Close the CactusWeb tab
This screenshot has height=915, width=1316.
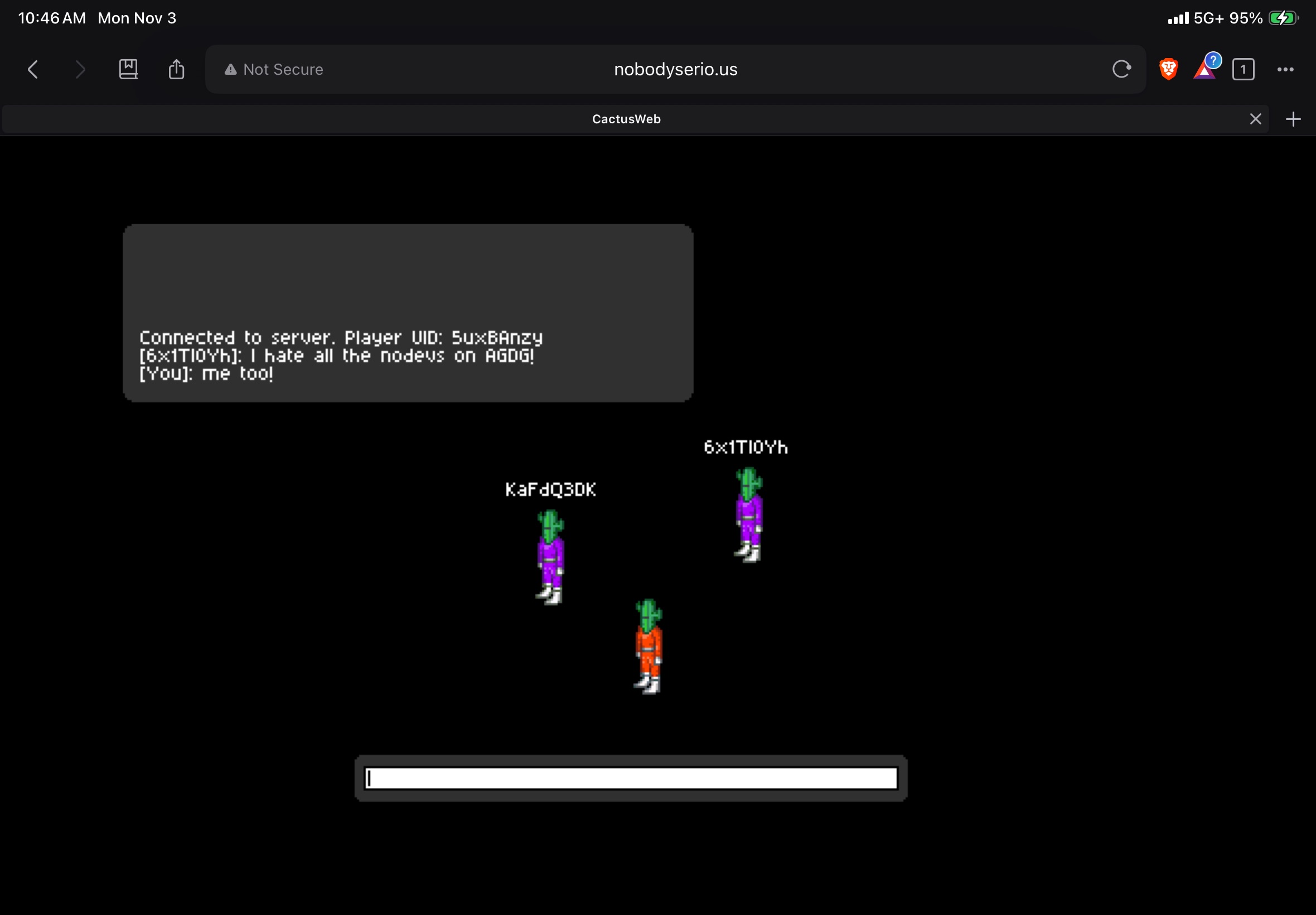click(1255, 119)
